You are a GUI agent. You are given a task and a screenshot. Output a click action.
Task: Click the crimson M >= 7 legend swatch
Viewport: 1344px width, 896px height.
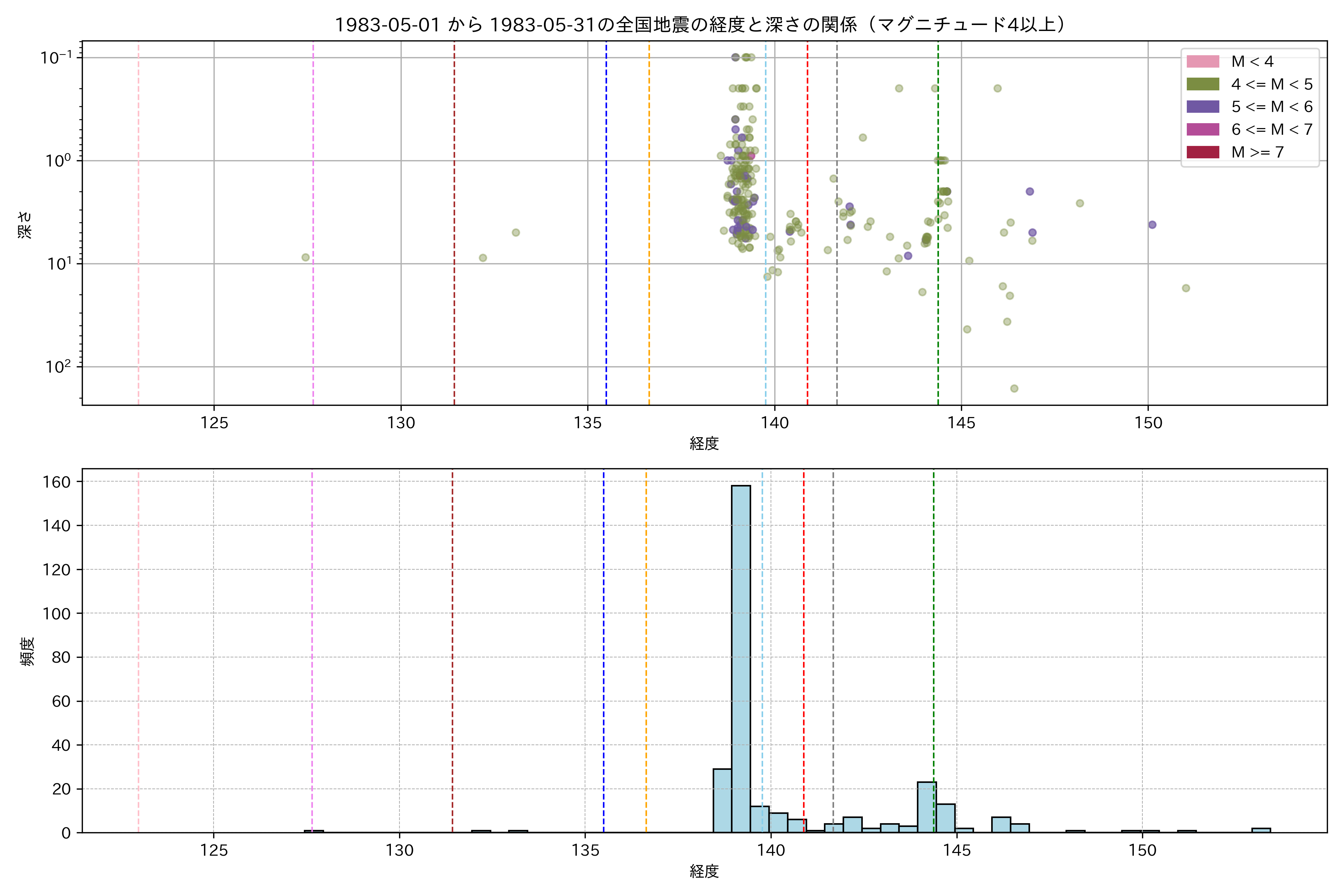pyautogui.click(x=1202, y=152)
